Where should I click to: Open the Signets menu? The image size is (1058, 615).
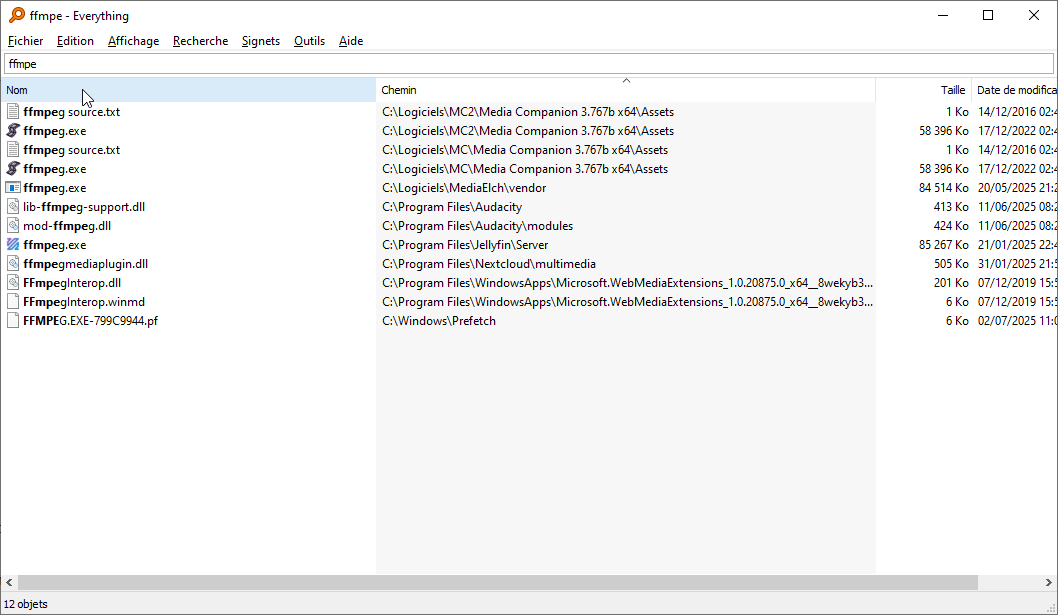(260, 41)
